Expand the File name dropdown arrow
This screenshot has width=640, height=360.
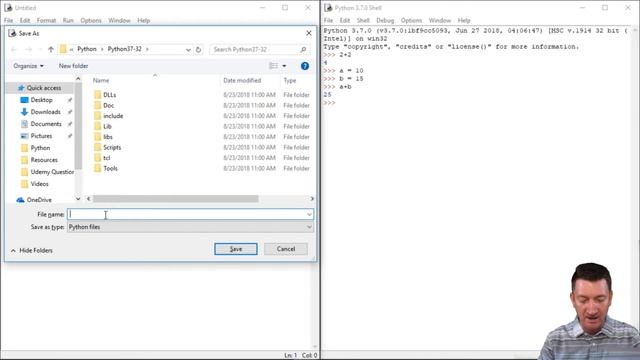tap(309, 214)
